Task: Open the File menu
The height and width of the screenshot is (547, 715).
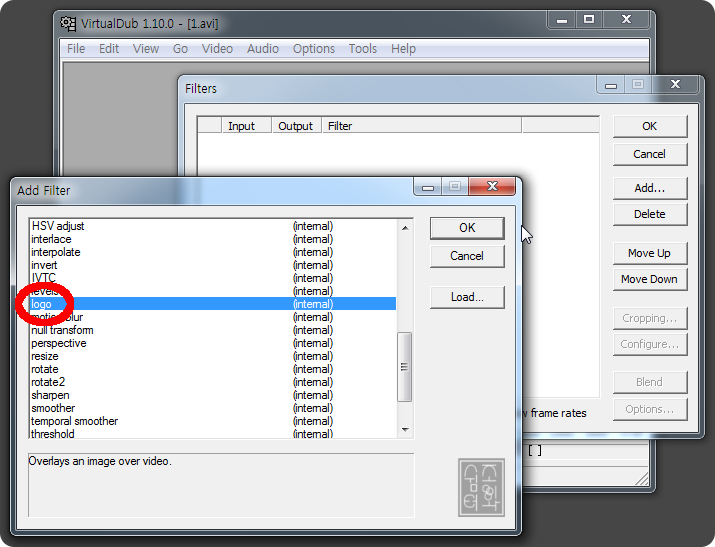Action: click(x=76, y=49)
